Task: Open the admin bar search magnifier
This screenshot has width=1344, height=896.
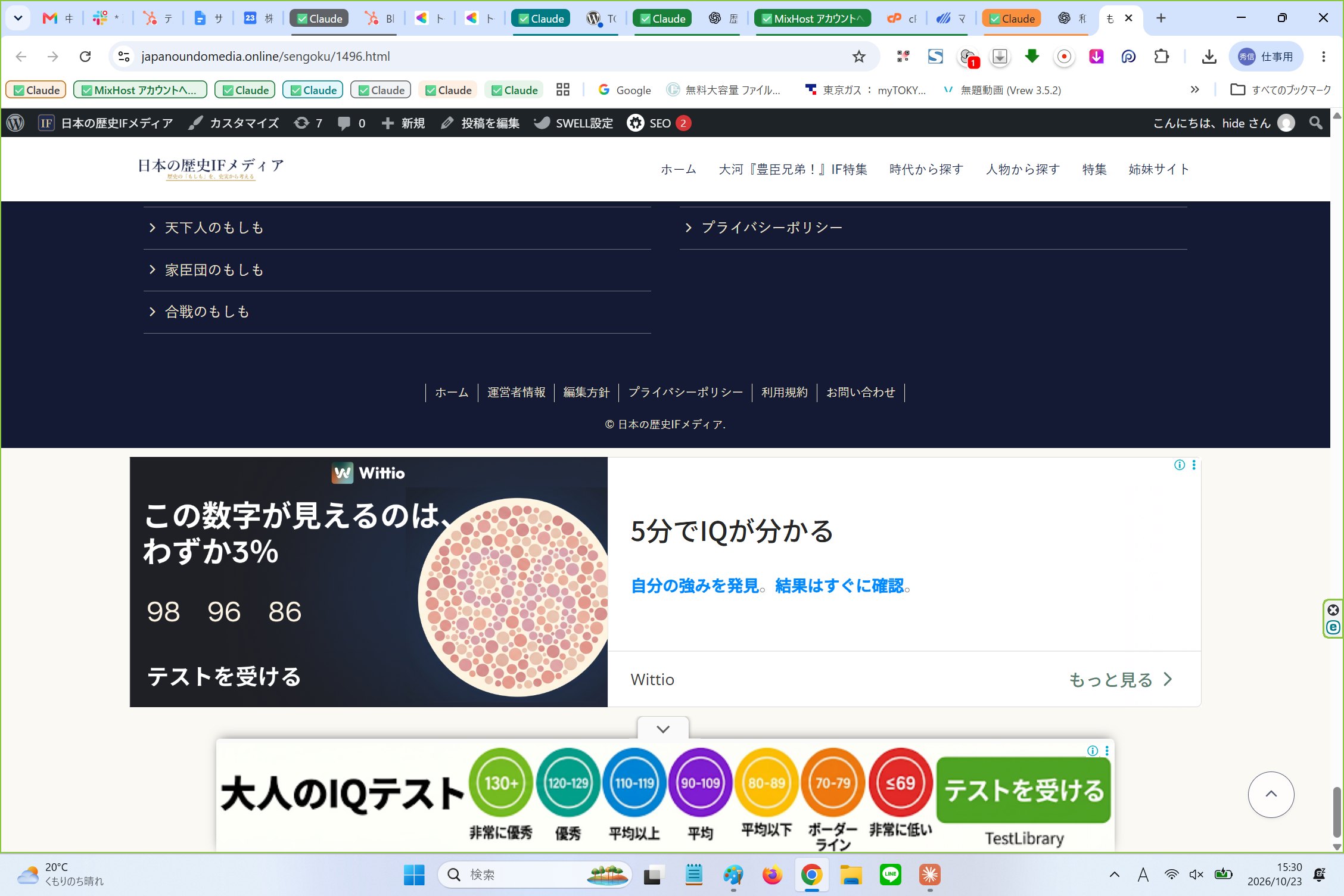Action: [x=1316, y=123]
